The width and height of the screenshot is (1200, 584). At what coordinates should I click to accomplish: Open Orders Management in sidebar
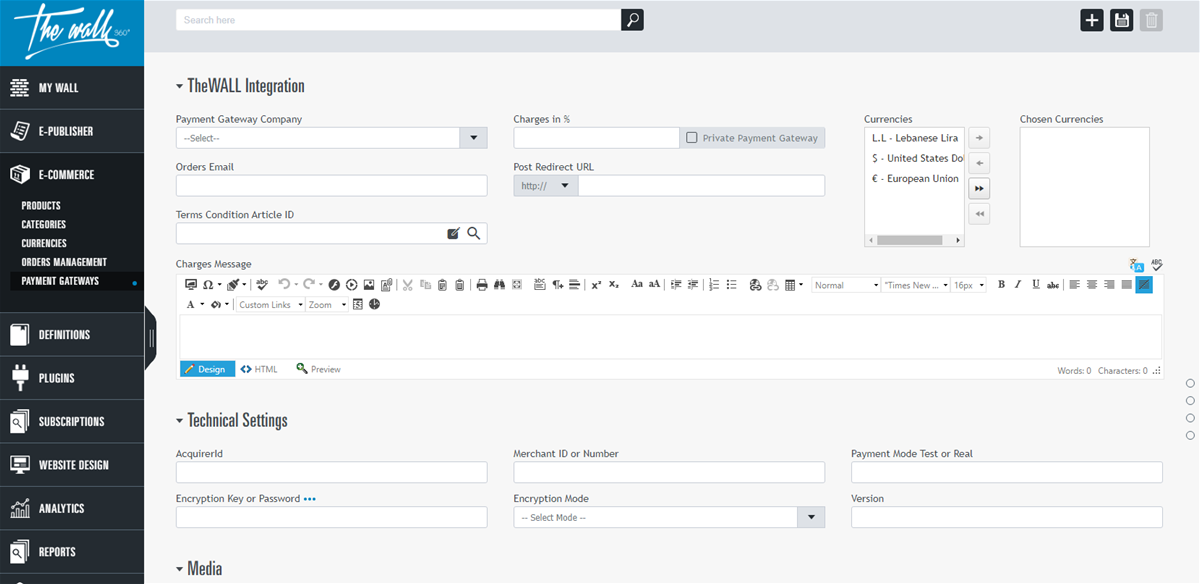coord(64,262)
